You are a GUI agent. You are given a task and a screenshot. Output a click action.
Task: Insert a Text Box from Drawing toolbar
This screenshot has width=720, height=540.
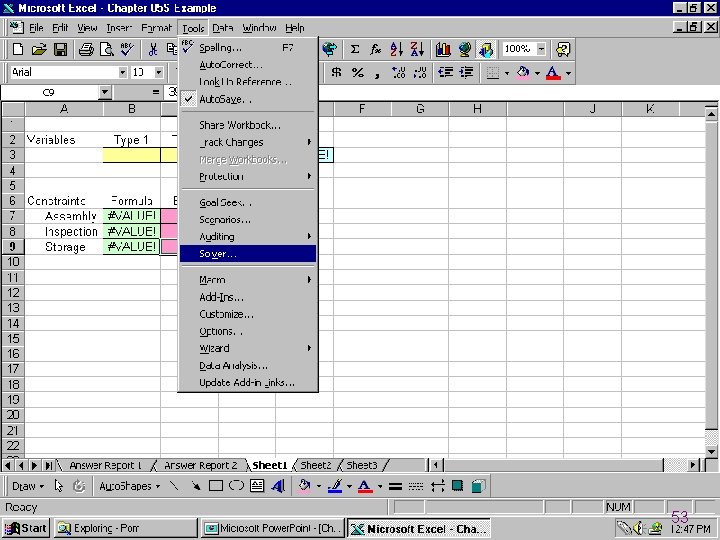pyautogui.click(x=257, y=486)
